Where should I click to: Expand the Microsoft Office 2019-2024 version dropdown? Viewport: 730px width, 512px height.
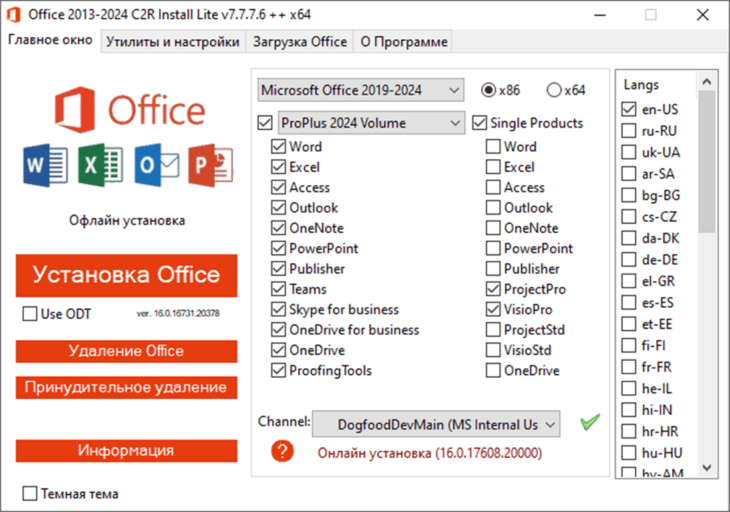click(x=361, y=90)
